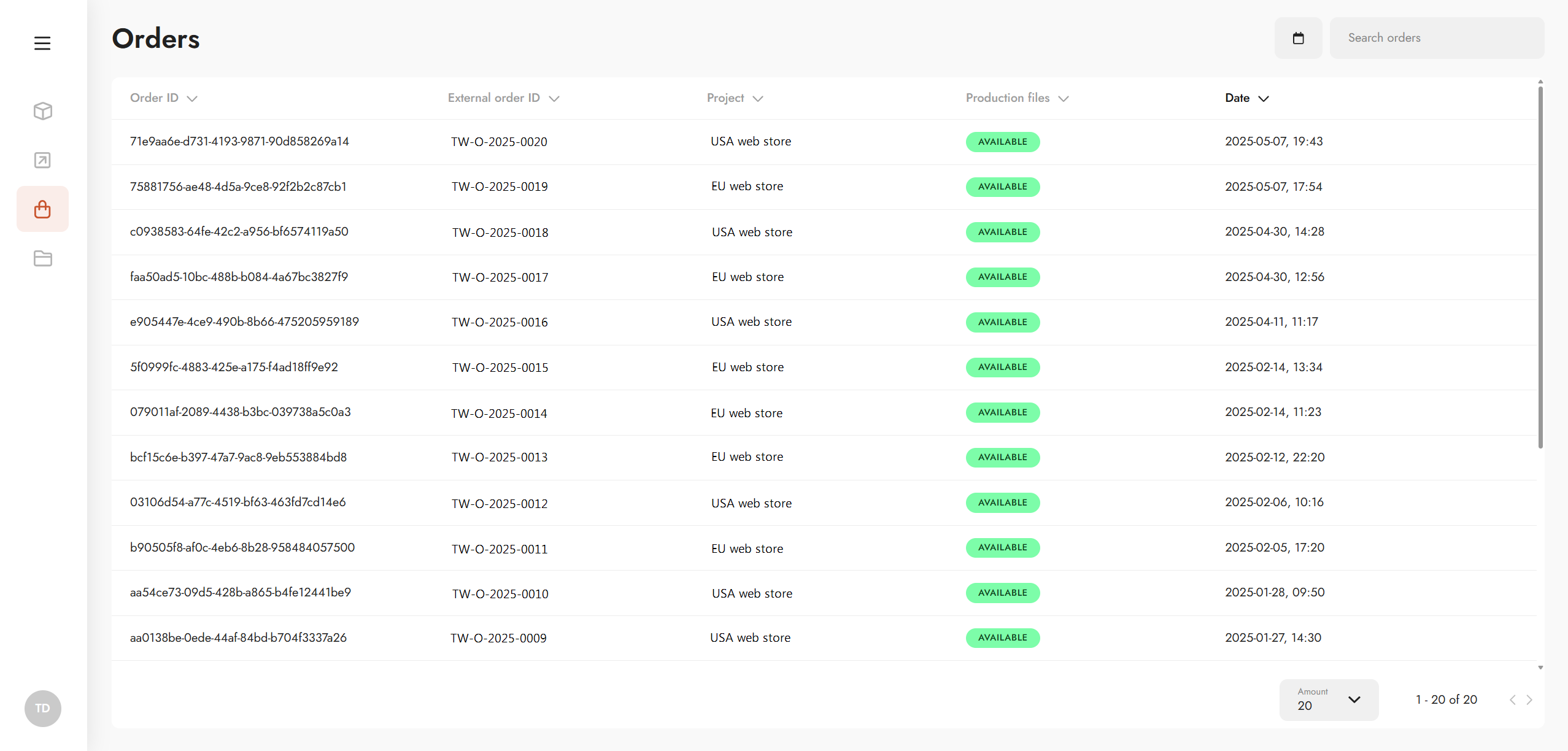
Task: Expand the Amount per page dropdown
Action: [x=1329, y=700]
